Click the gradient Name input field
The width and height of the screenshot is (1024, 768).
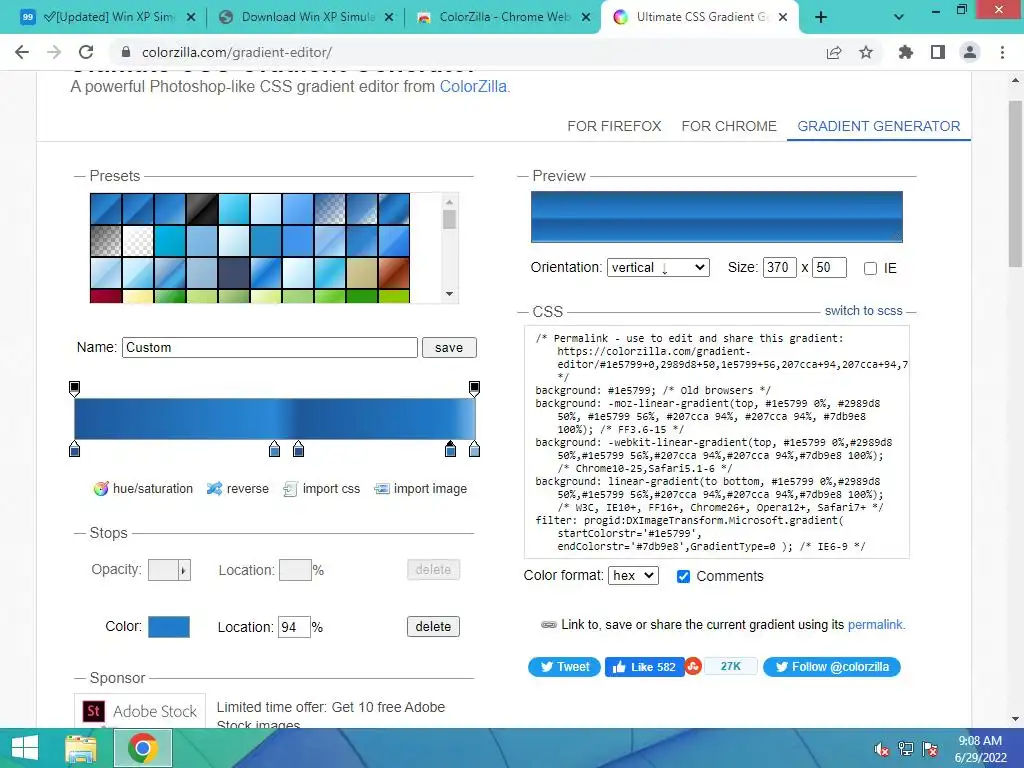pos(270,347)
